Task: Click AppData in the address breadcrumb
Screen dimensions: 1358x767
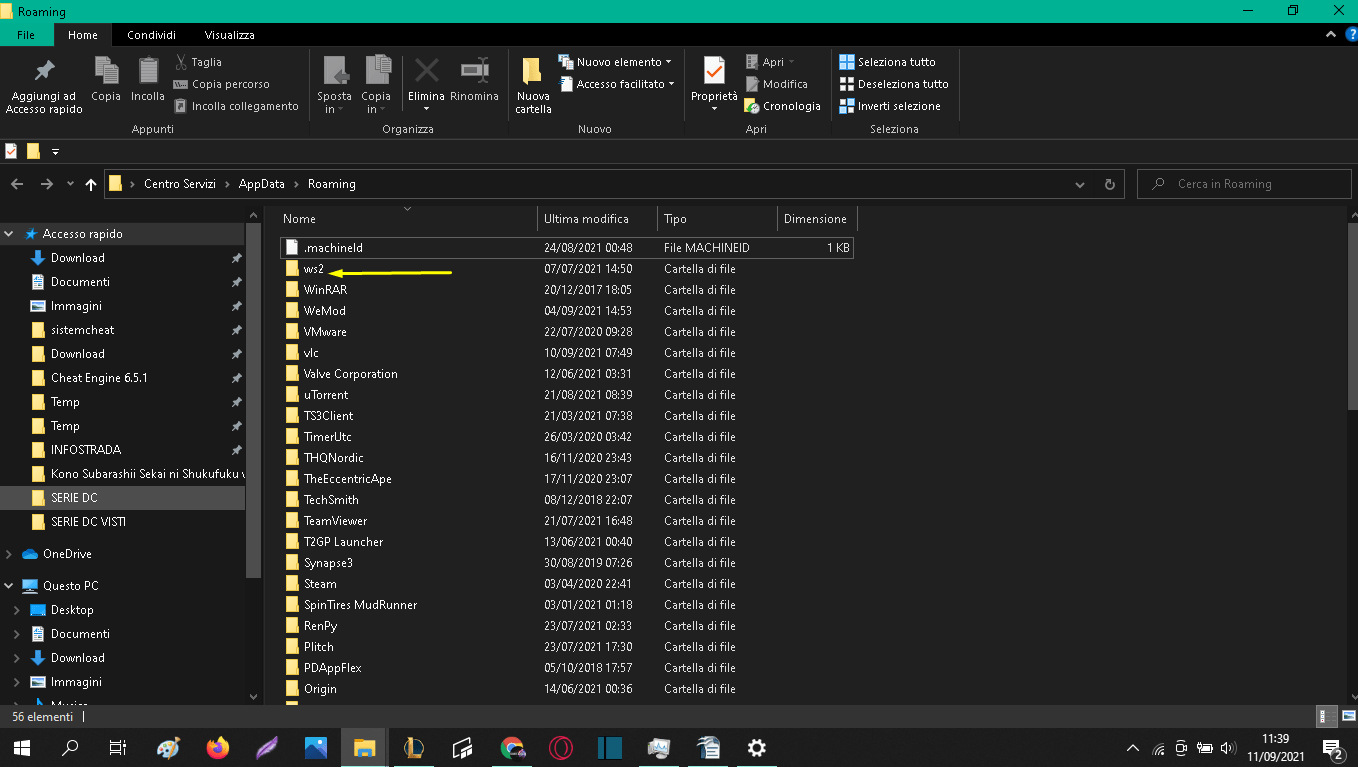Action: pyautogui.click(x=261, y=184)
